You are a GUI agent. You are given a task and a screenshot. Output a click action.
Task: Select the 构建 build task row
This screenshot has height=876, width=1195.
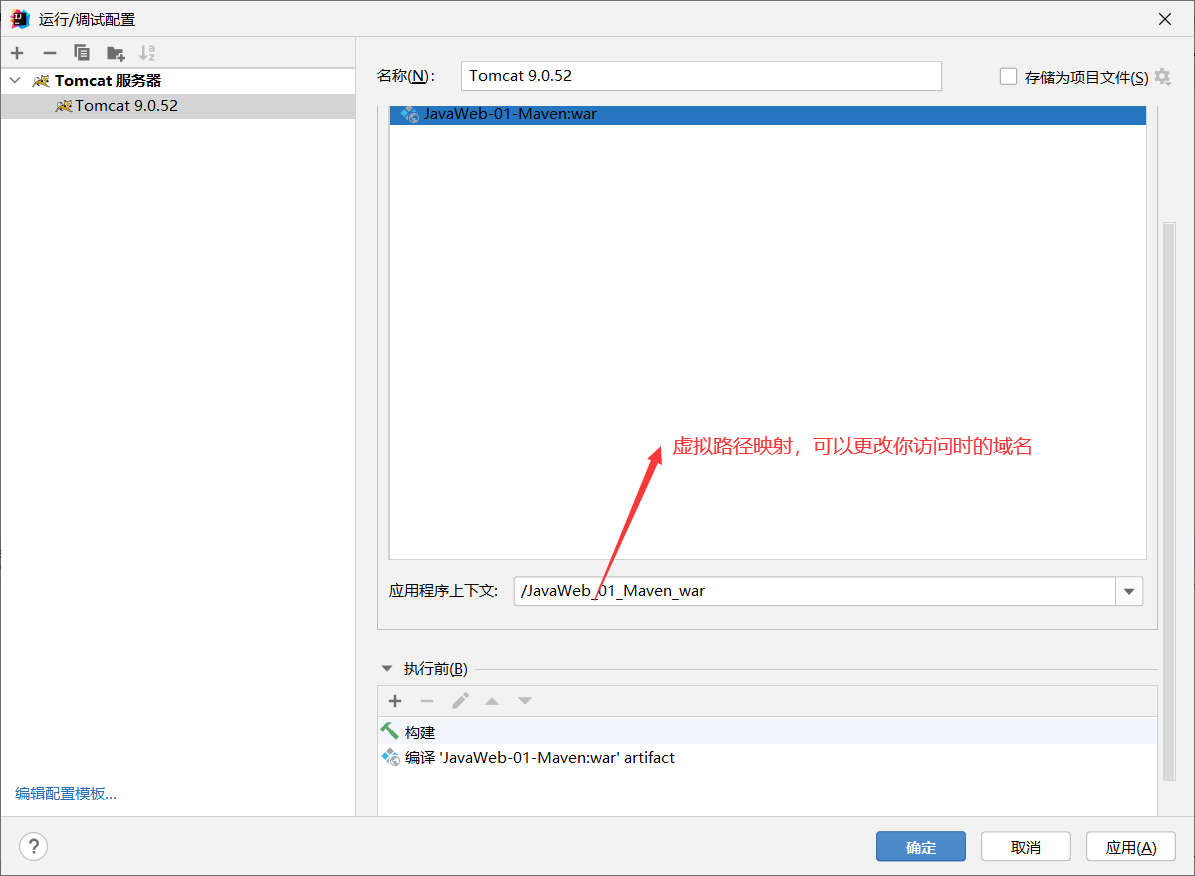[x=767, y=732]
